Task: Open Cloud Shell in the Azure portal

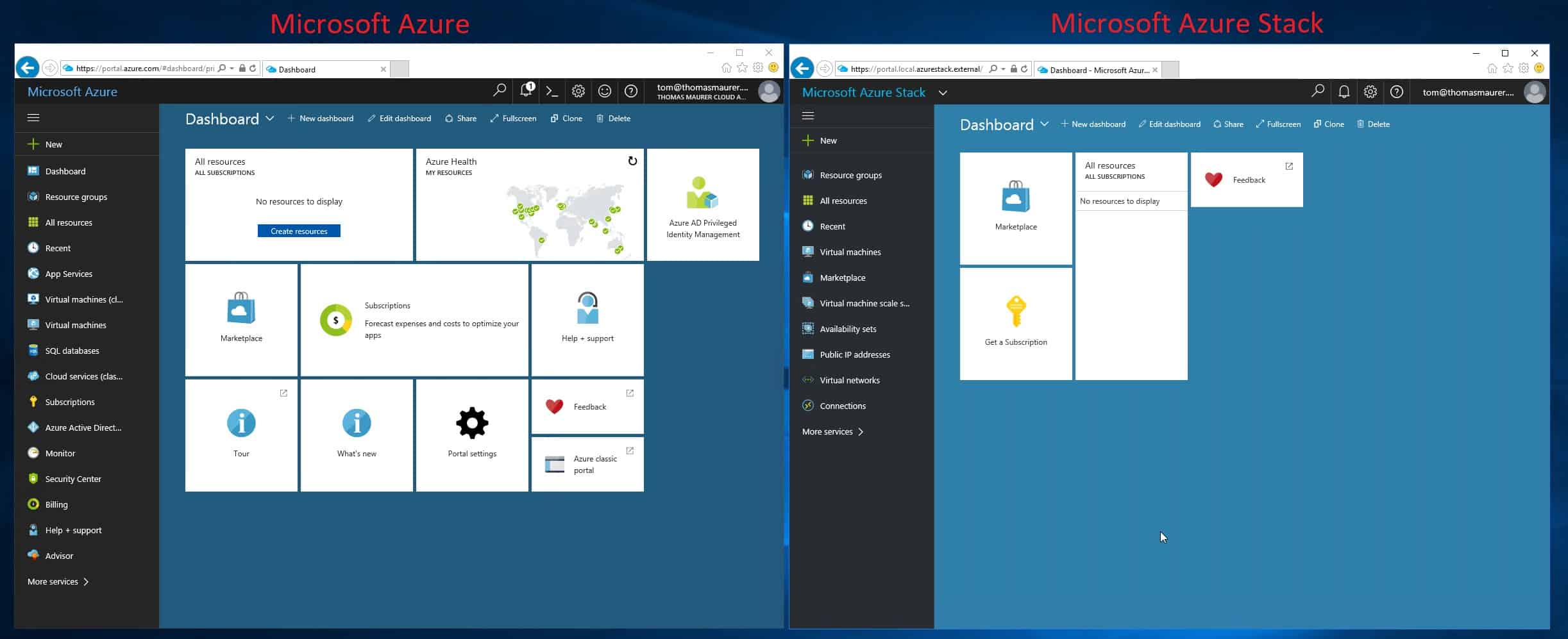Action: [x=552, y=92]
